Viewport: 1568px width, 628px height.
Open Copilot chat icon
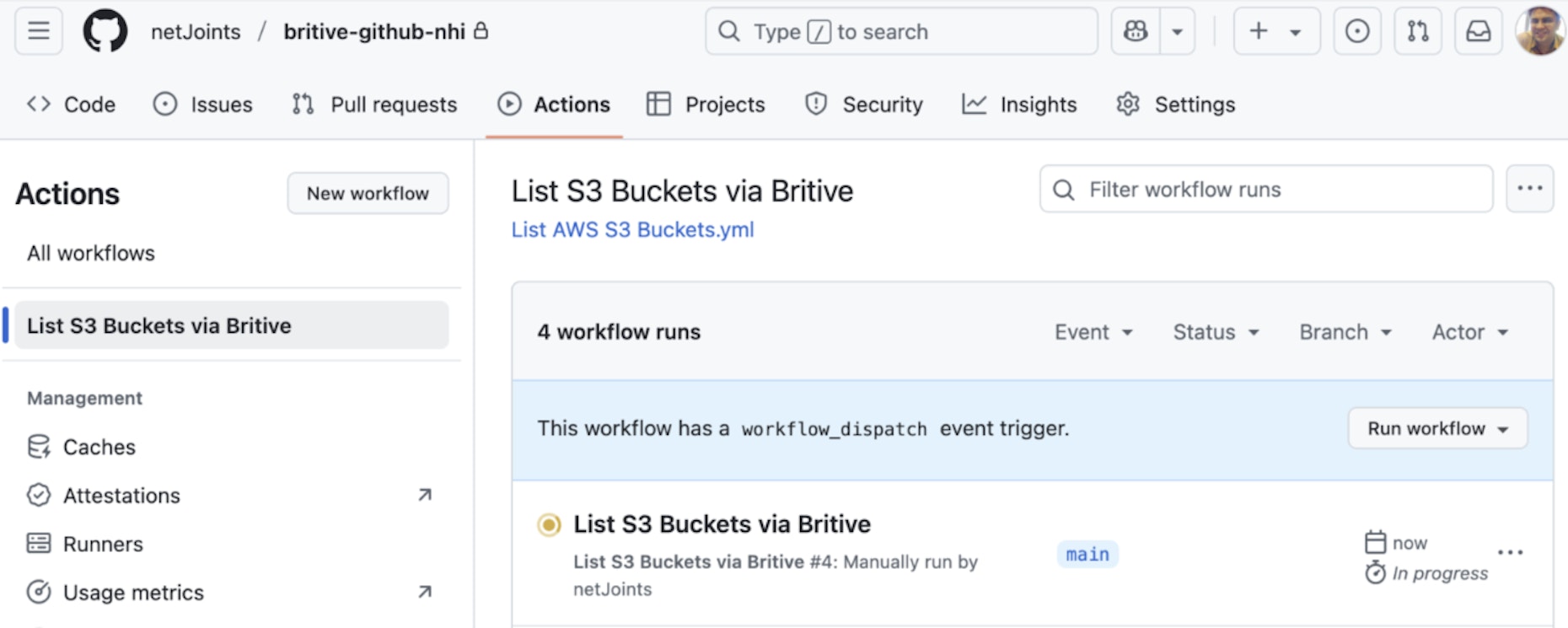1136,31
